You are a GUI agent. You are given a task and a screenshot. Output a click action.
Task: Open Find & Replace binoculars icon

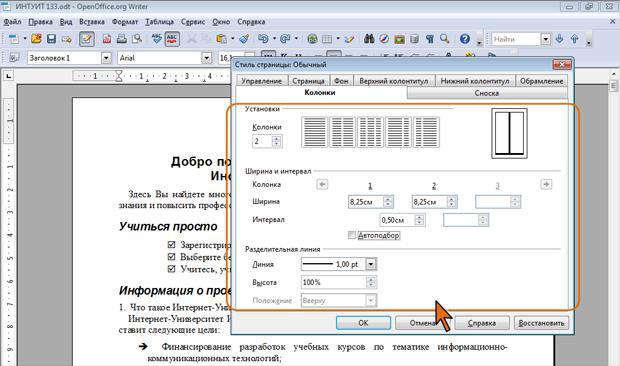369,39
